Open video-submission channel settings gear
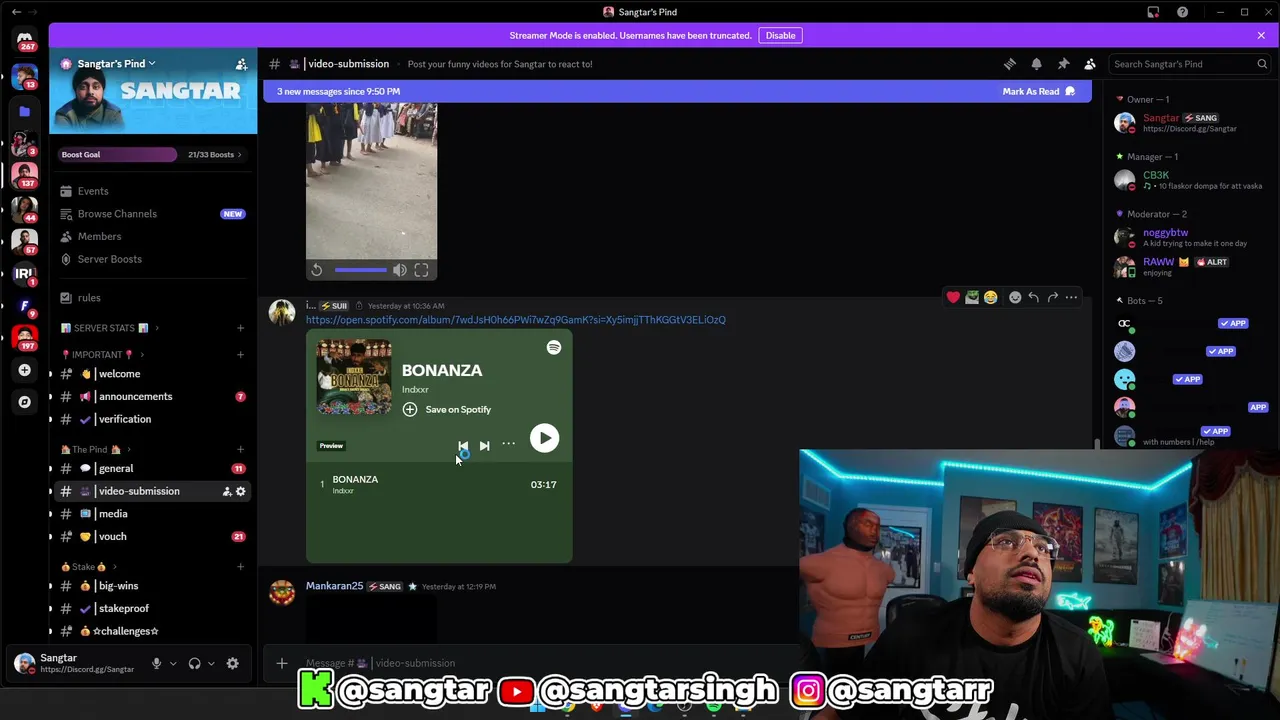This screenshot has height=720, width=1280. point(240,491)
